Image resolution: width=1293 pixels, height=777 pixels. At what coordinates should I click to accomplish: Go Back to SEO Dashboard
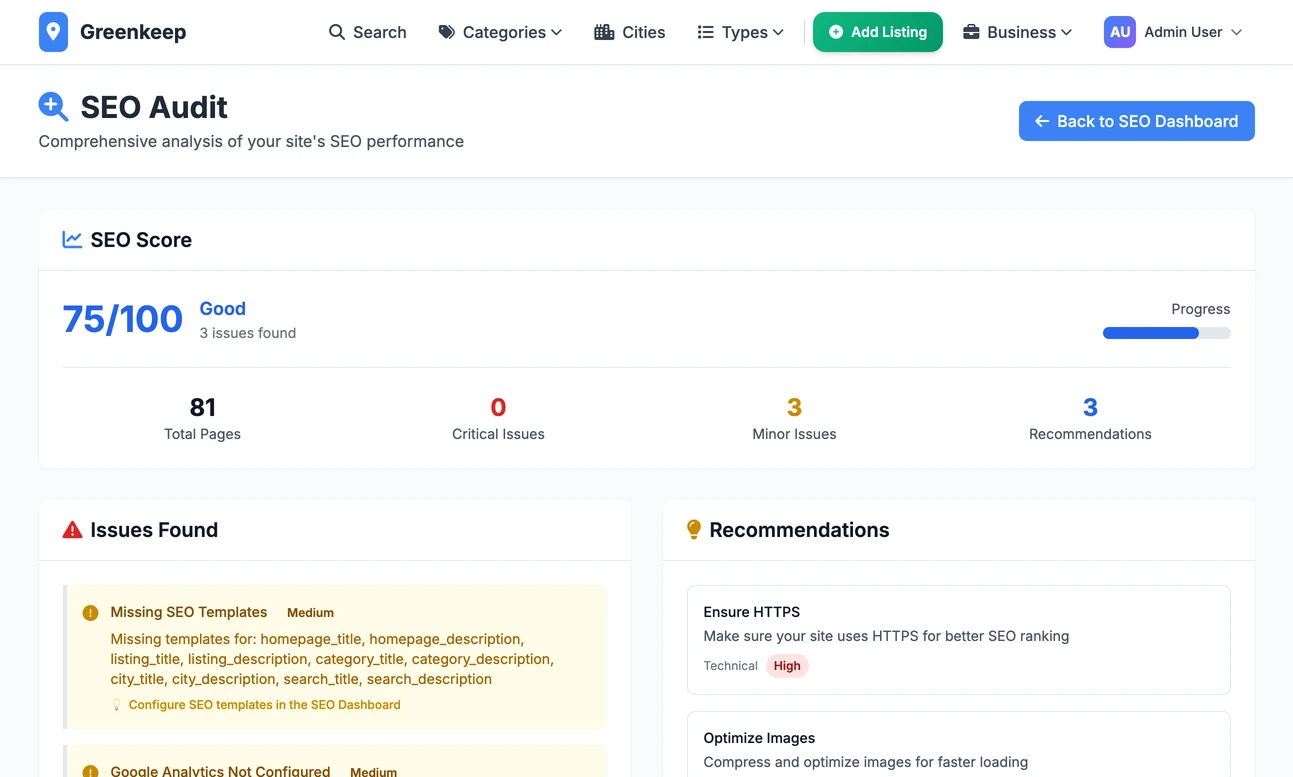1137,121
